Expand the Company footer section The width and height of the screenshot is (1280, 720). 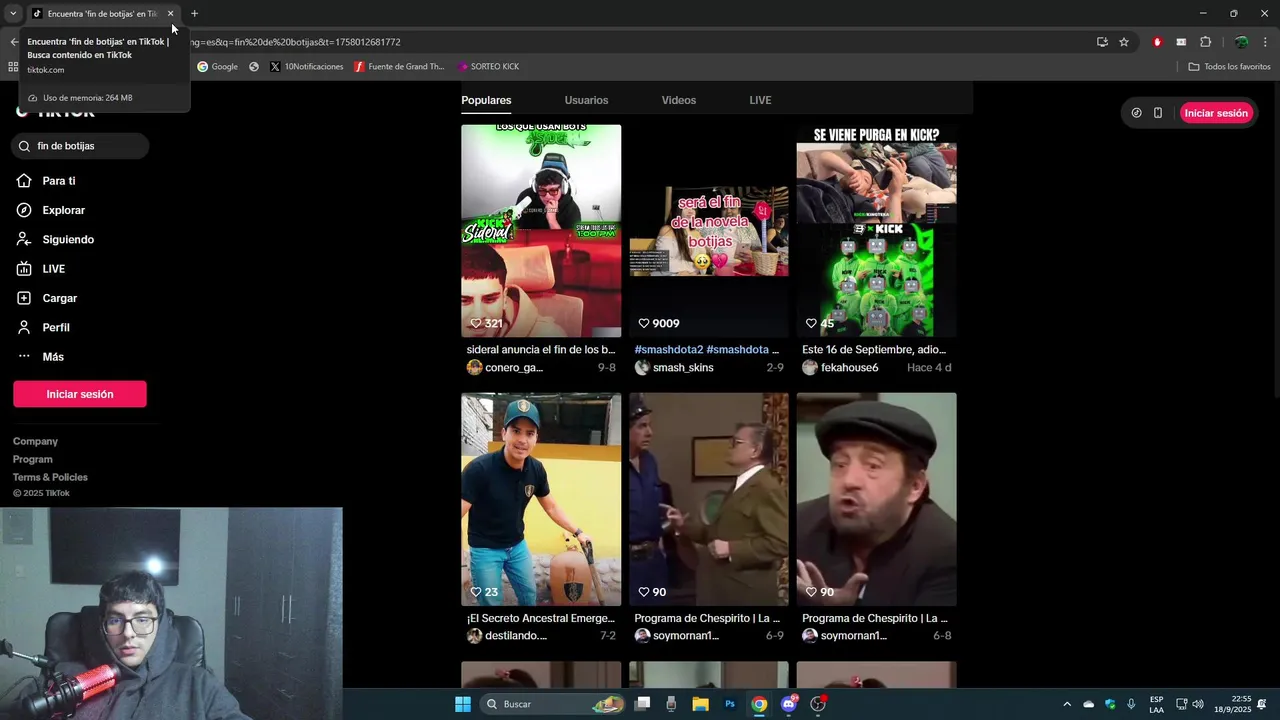point(35,441)
